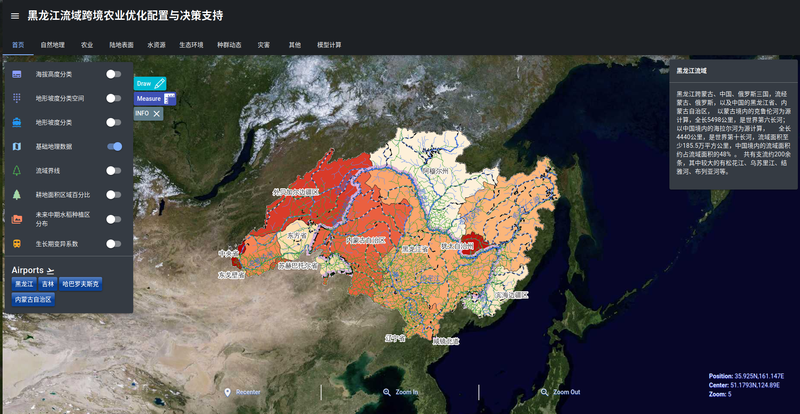Activate the Measure tool button
The width and height of the screenshot is (800, 414).
pyautogui.click(x=155, y=99)
